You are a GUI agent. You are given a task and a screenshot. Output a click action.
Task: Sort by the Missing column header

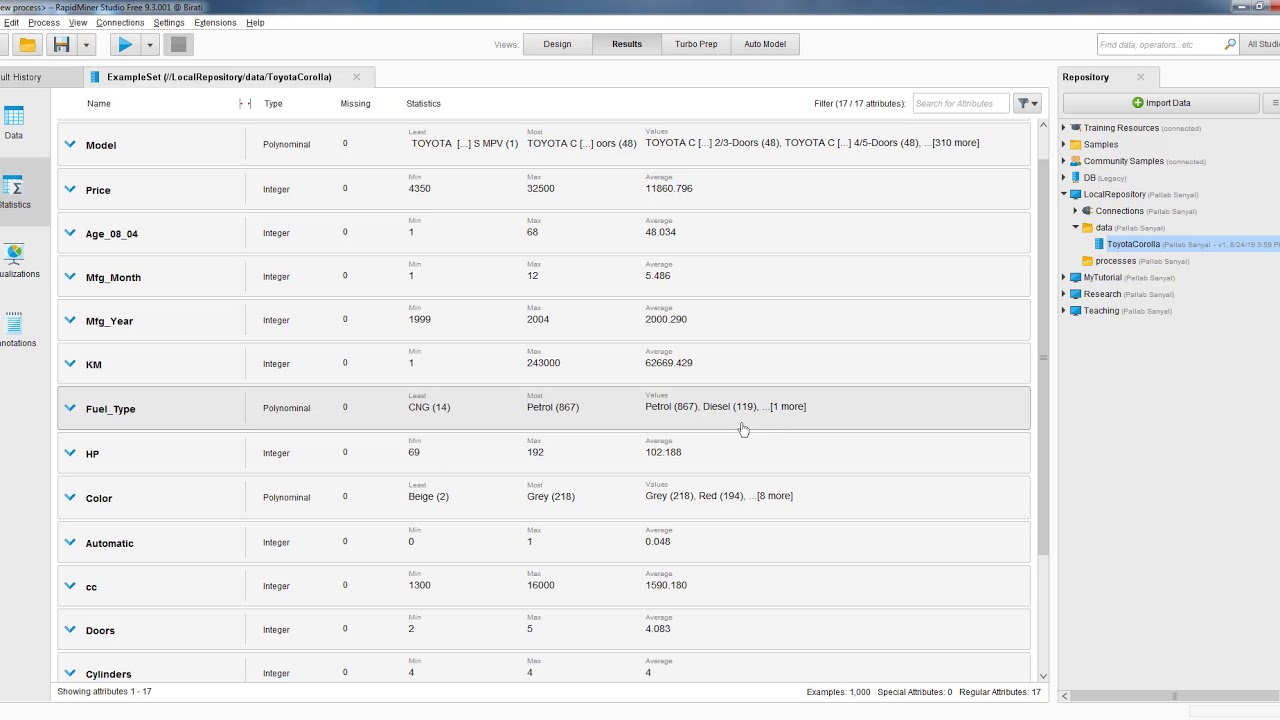coord(355,103)
